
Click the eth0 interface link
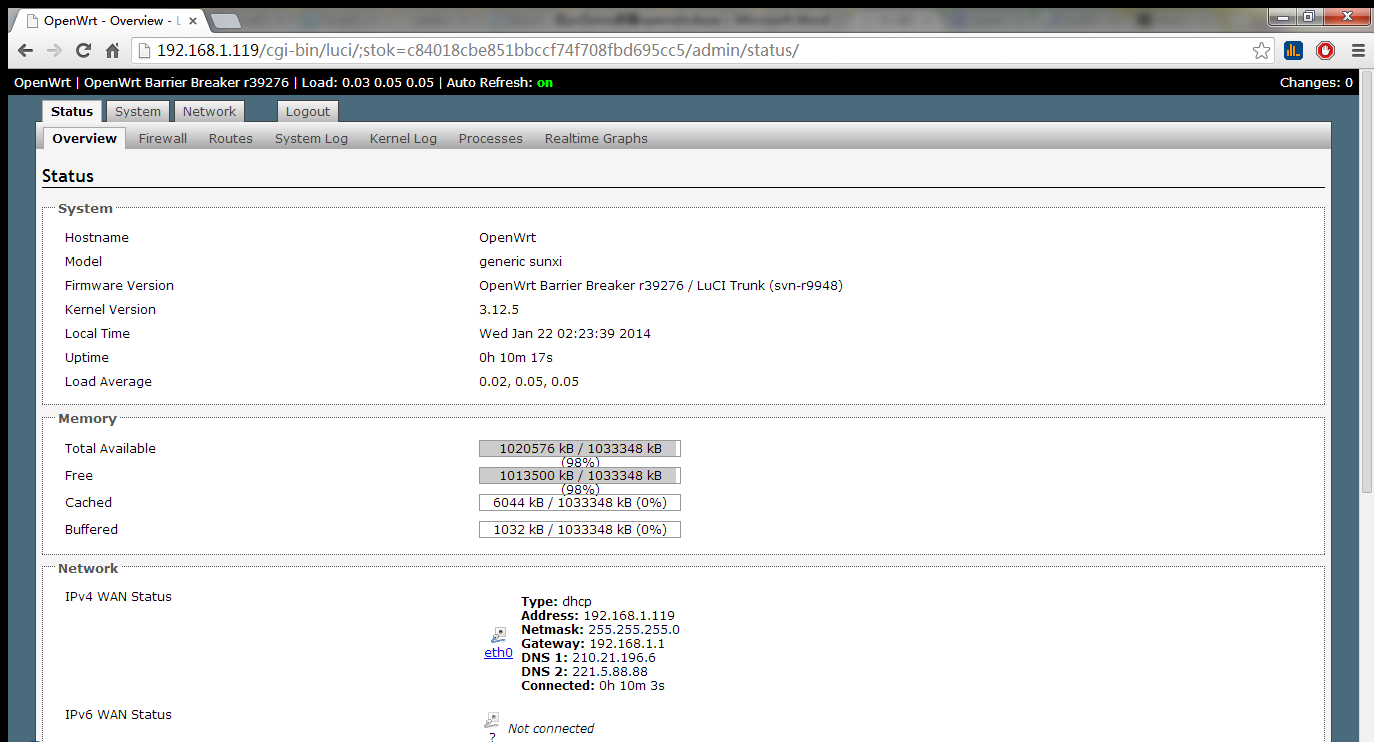[498, 653]
